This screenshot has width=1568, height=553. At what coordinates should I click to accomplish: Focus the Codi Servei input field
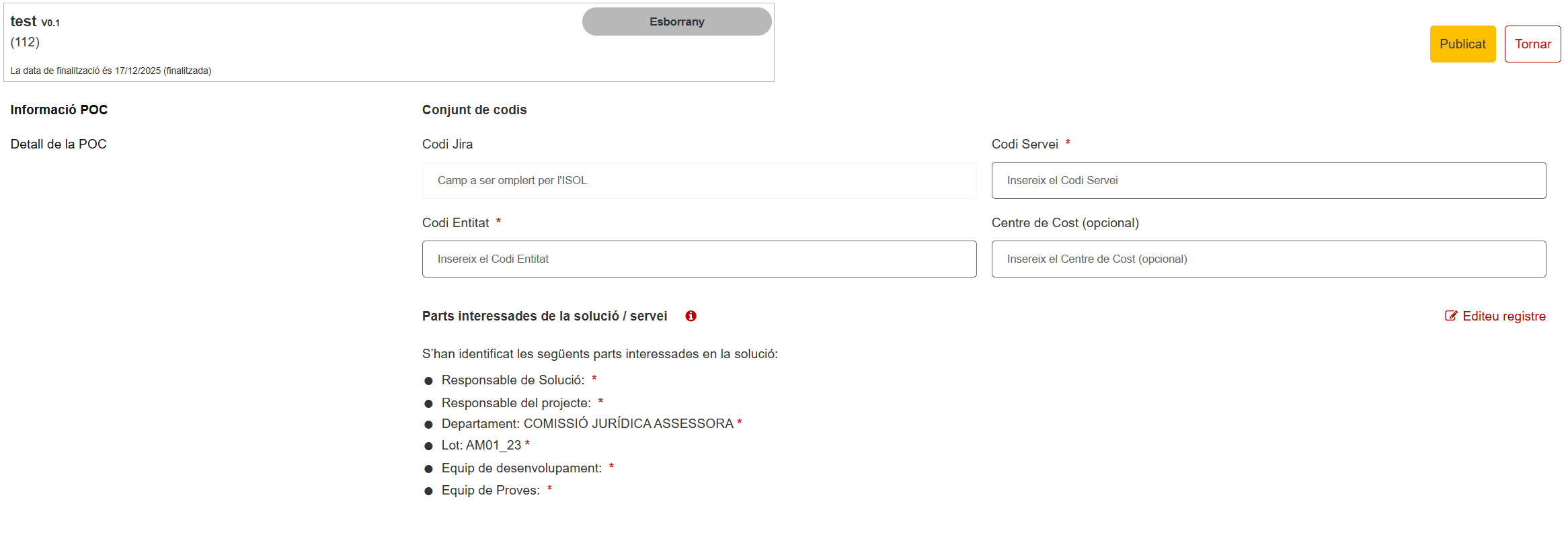click(1268, 180)
